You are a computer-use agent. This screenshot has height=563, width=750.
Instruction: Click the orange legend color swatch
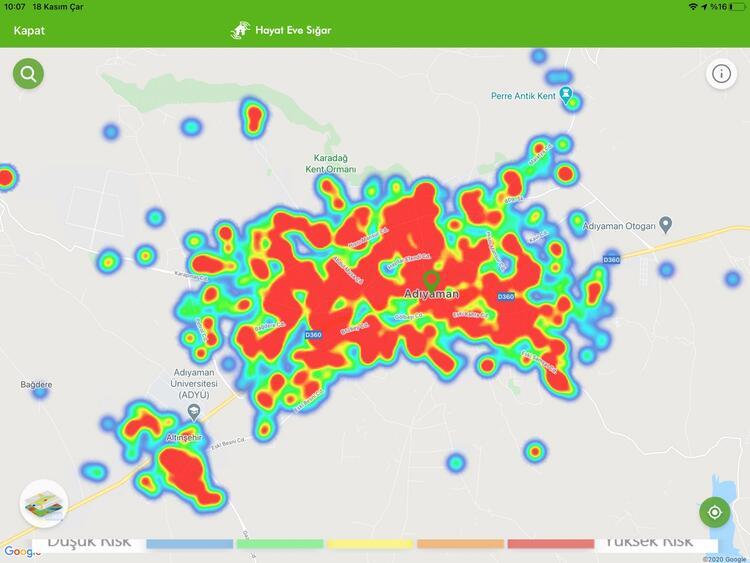(x=459, y=544)
